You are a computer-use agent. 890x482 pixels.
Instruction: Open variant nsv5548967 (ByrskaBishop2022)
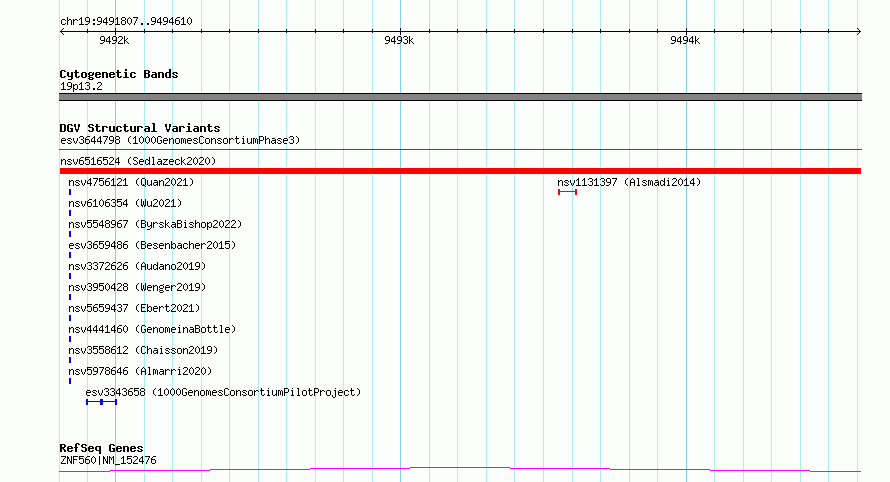click(x=155, y=224)
